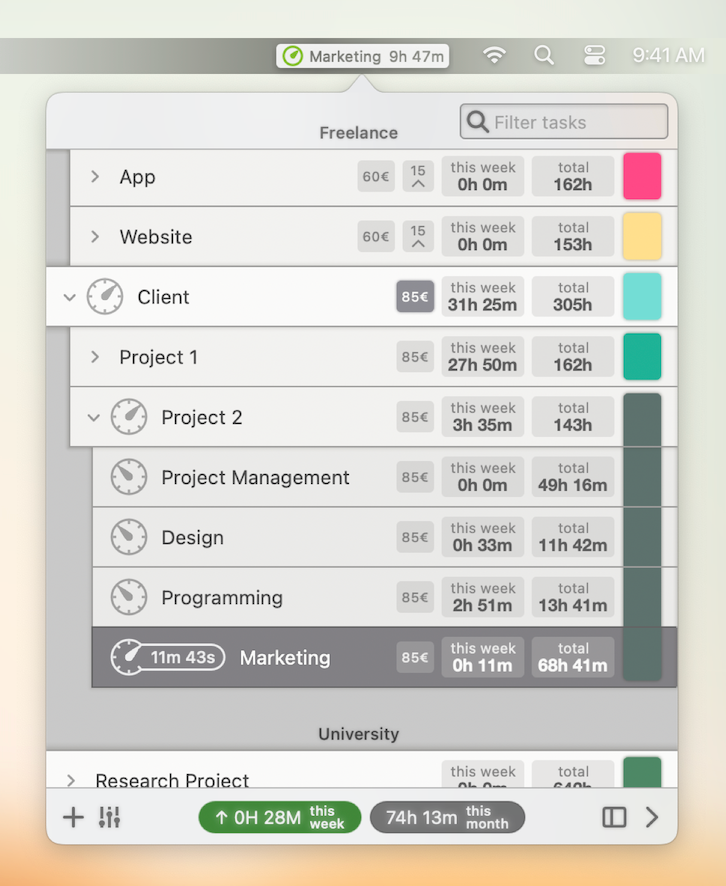This screenshot has width=726, height=886.
Task: Click the pink color swatch for App
Action: 642,177
